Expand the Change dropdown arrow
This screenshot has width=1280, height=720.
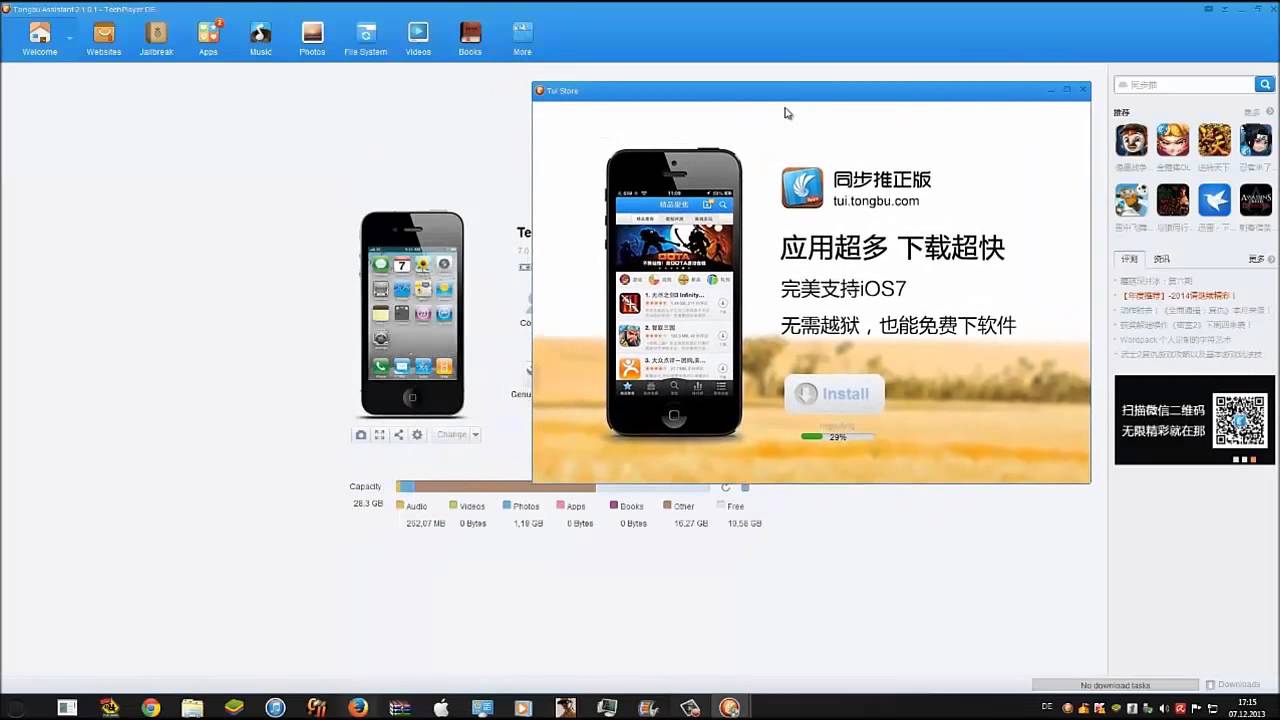click(x=475, y=435)
